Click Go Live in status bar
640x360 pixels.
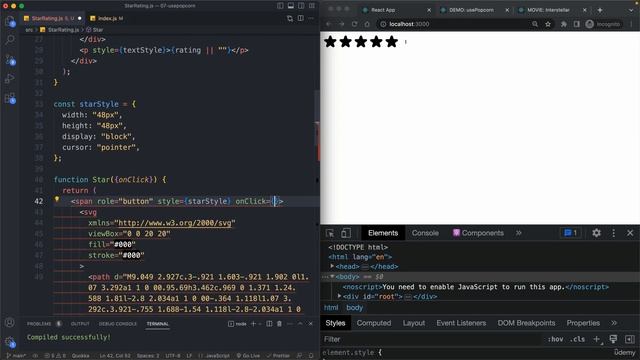click(x=248, y=356)
